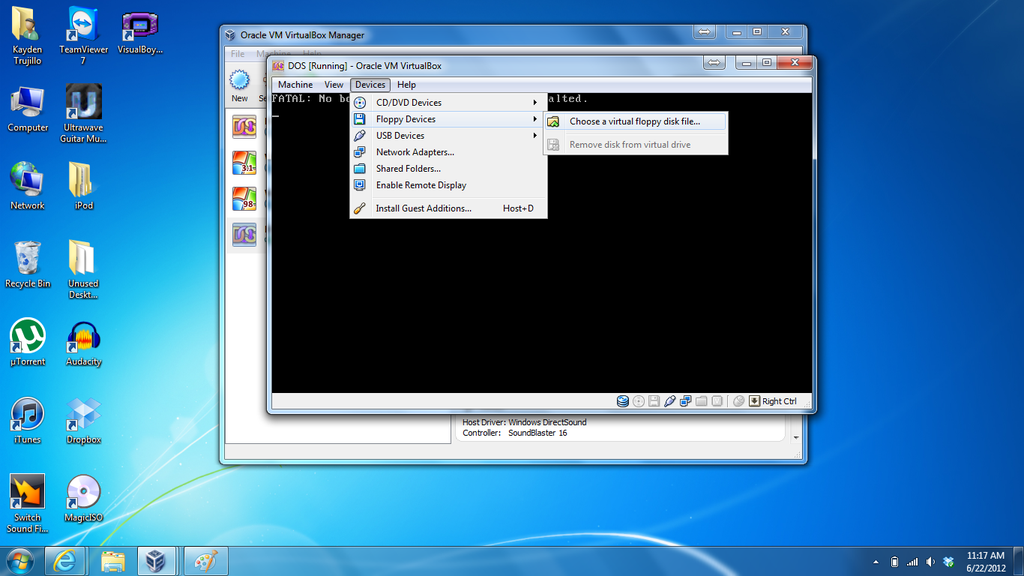
Task: Open the taskbar clock and date
Action: [985, 562]
